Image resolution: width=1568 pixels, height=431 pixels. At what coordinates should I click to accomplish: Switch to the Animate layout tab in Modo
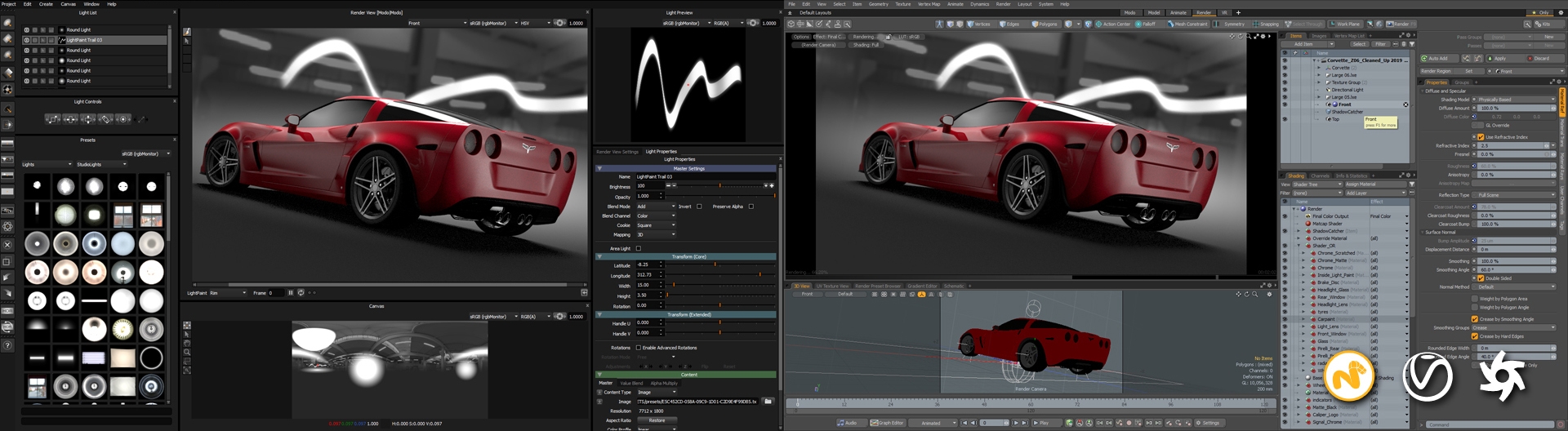(x=1178, y=13)
